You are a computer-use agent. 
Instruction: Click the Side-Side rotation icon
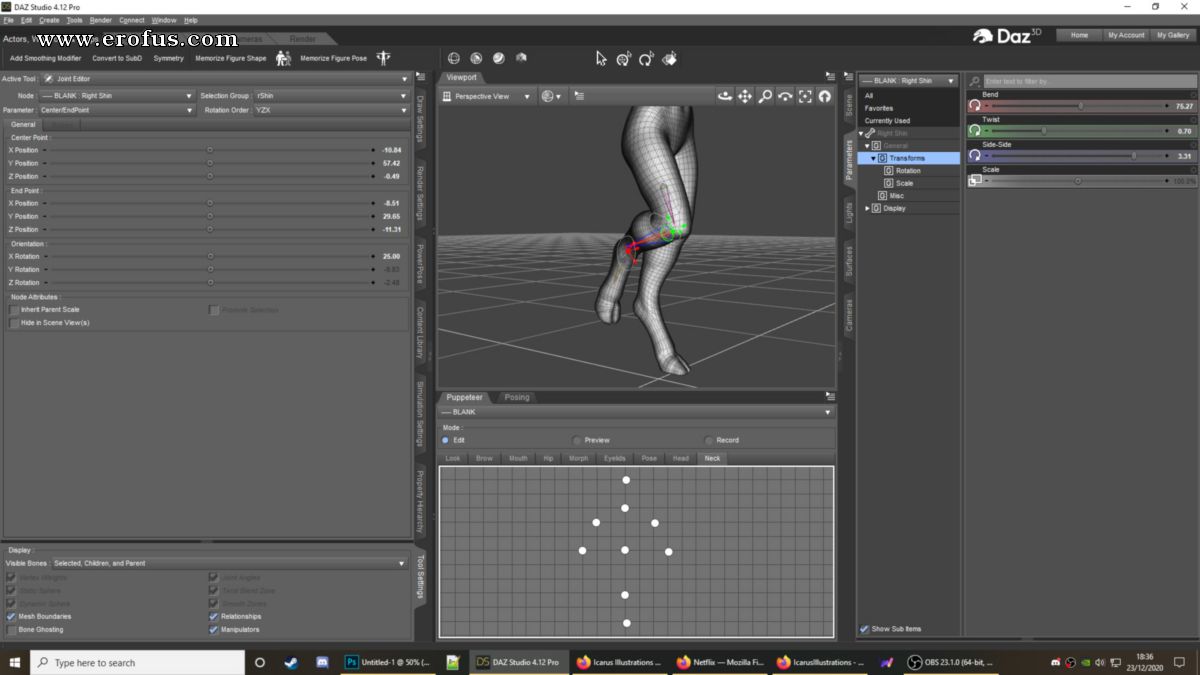point(974,155)
